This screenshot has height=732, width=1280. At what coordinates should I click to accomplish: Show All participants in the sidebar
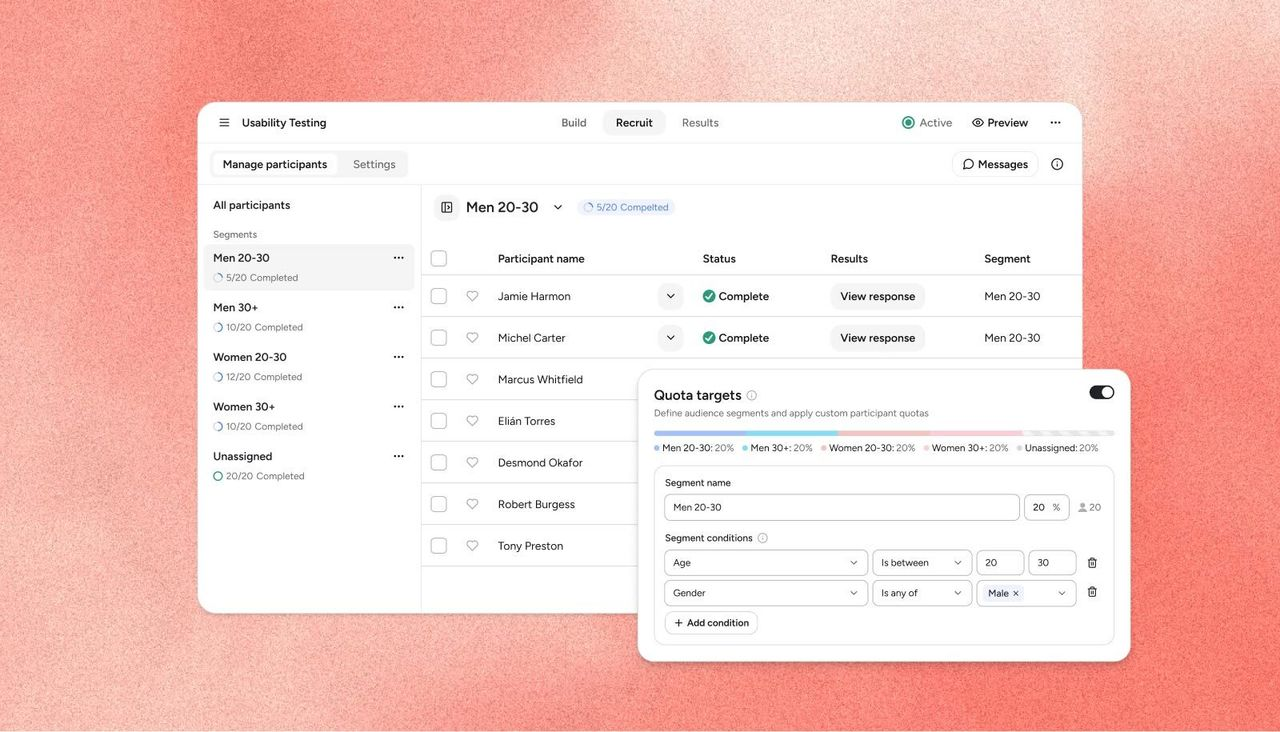tap(252, 205)
